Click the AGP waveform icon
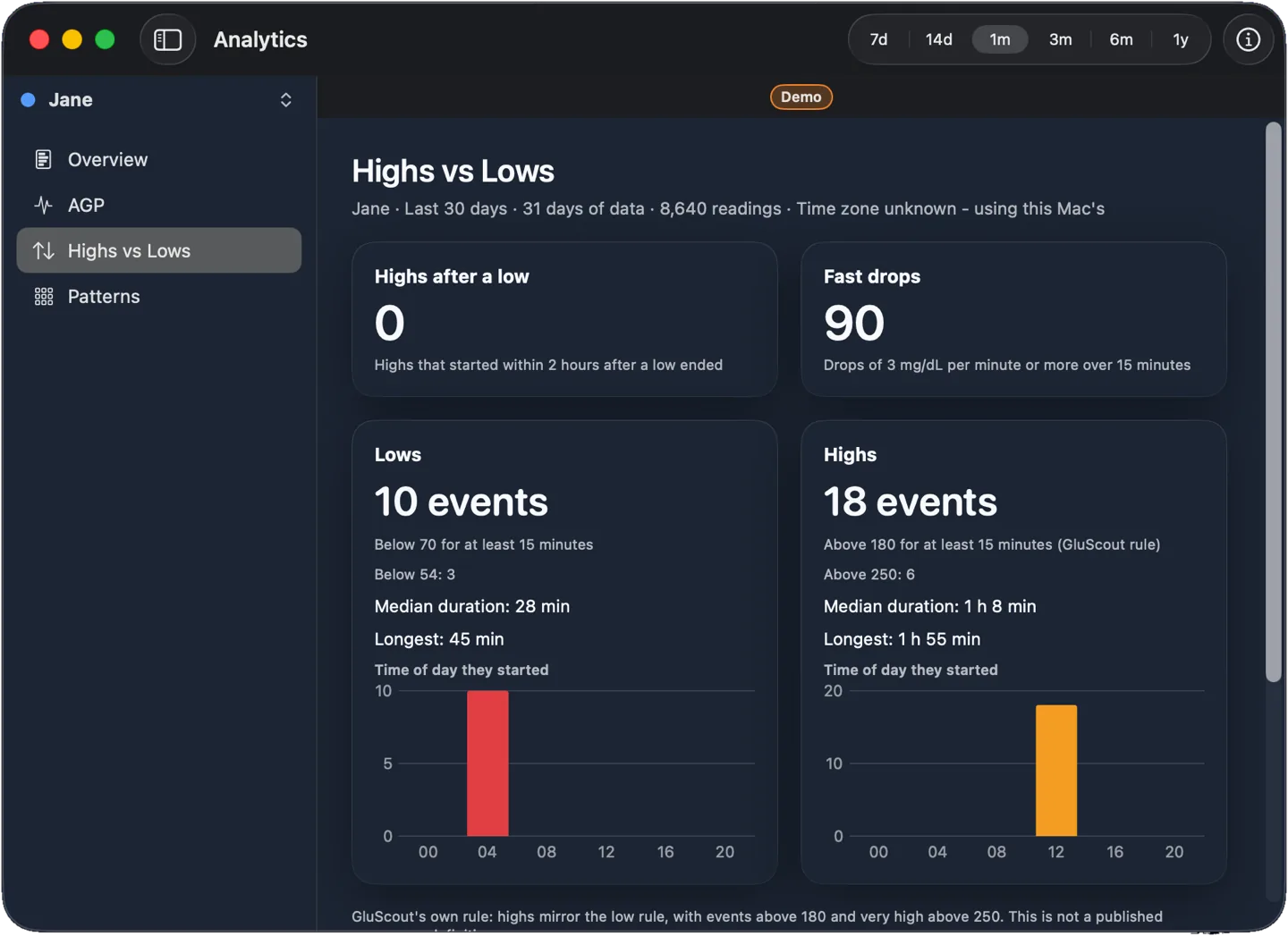This screenshot has width=1288, height=936. [43, 205]
